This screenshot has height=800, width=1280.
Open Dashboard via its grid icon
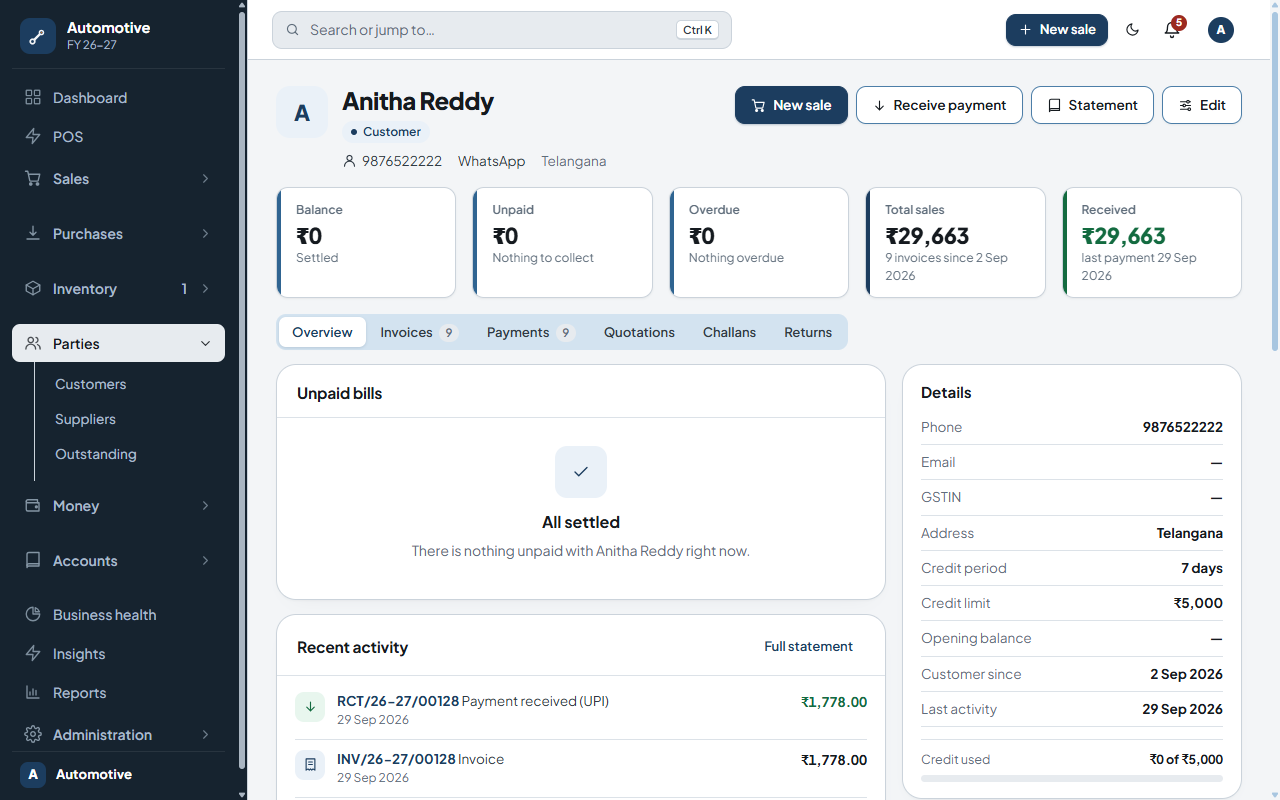click(x=33, y=97)
